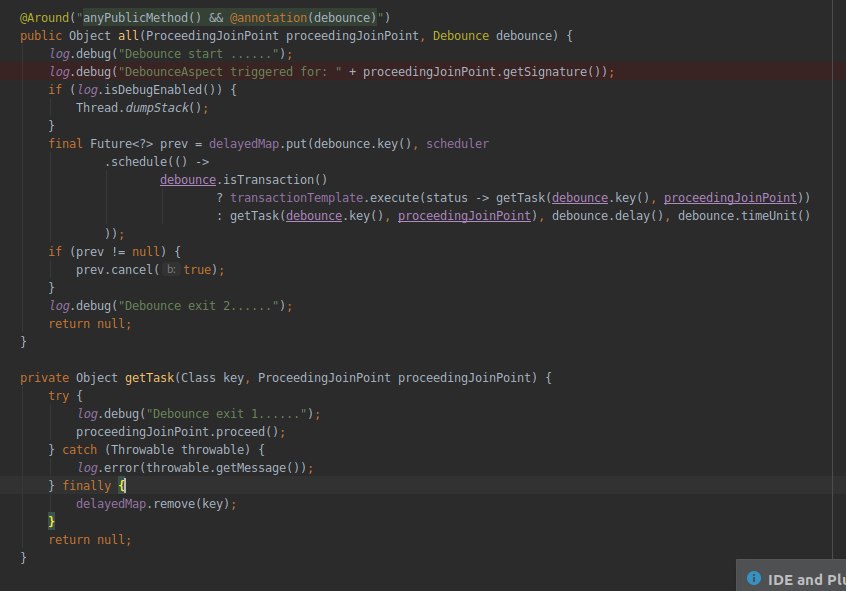The width and height of the screenshot is (846, 591).
Task: Click the try keyword
Action: tap(59, 396)
